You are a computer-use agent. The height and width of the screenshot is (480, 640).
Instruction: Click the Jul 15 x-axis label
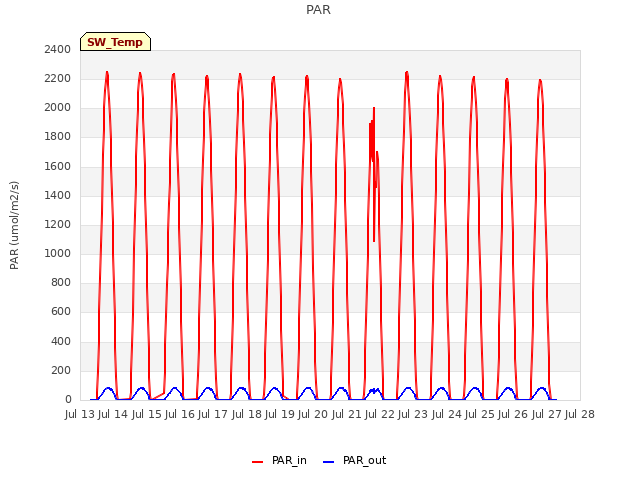147,414
